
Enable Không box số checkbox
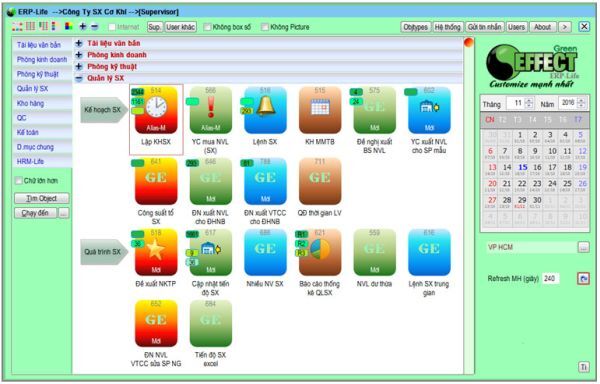tap(207, 27)
